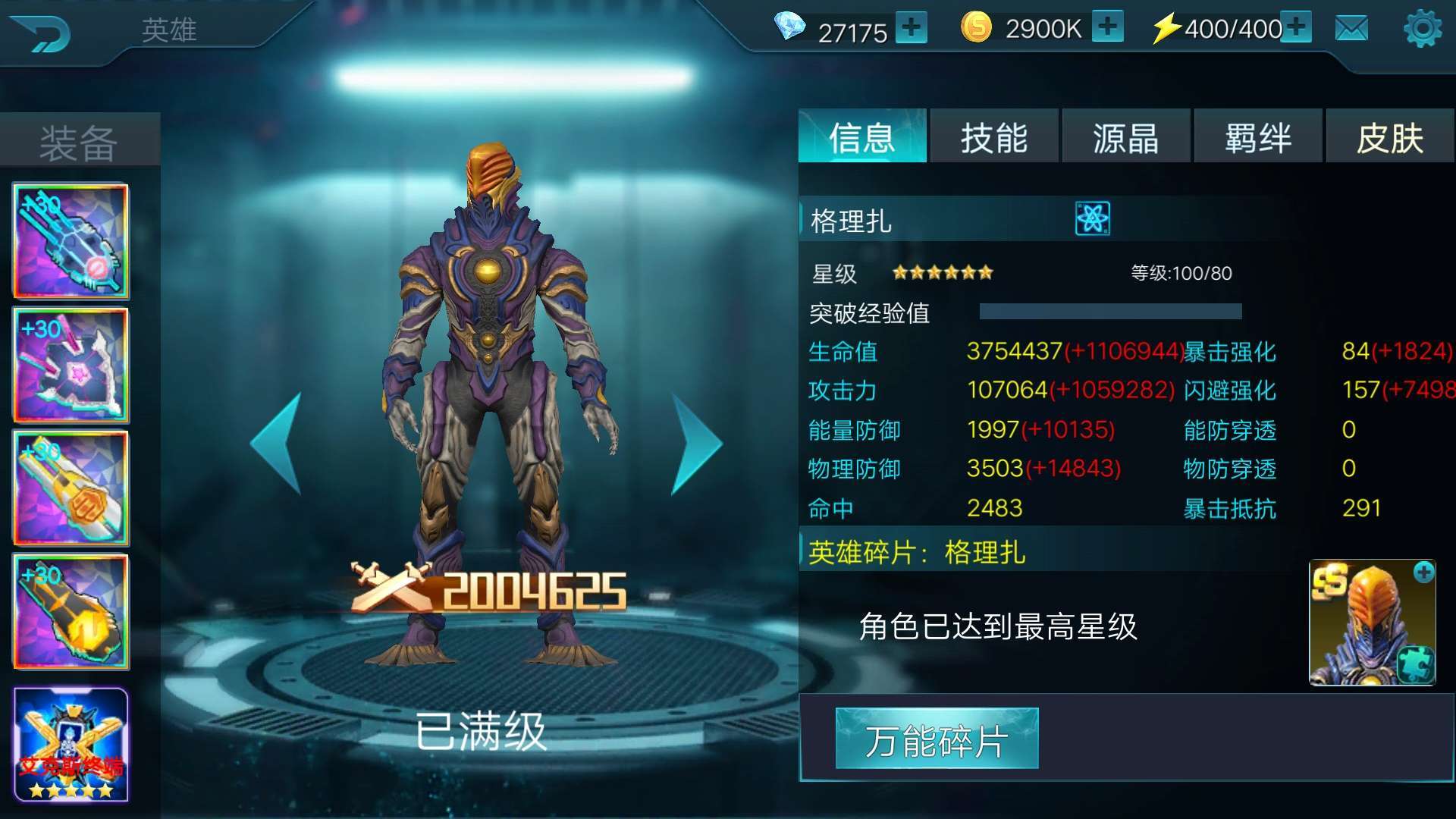
Task: Switch to the 源晶 tab
Action: tap(1126, 136)
